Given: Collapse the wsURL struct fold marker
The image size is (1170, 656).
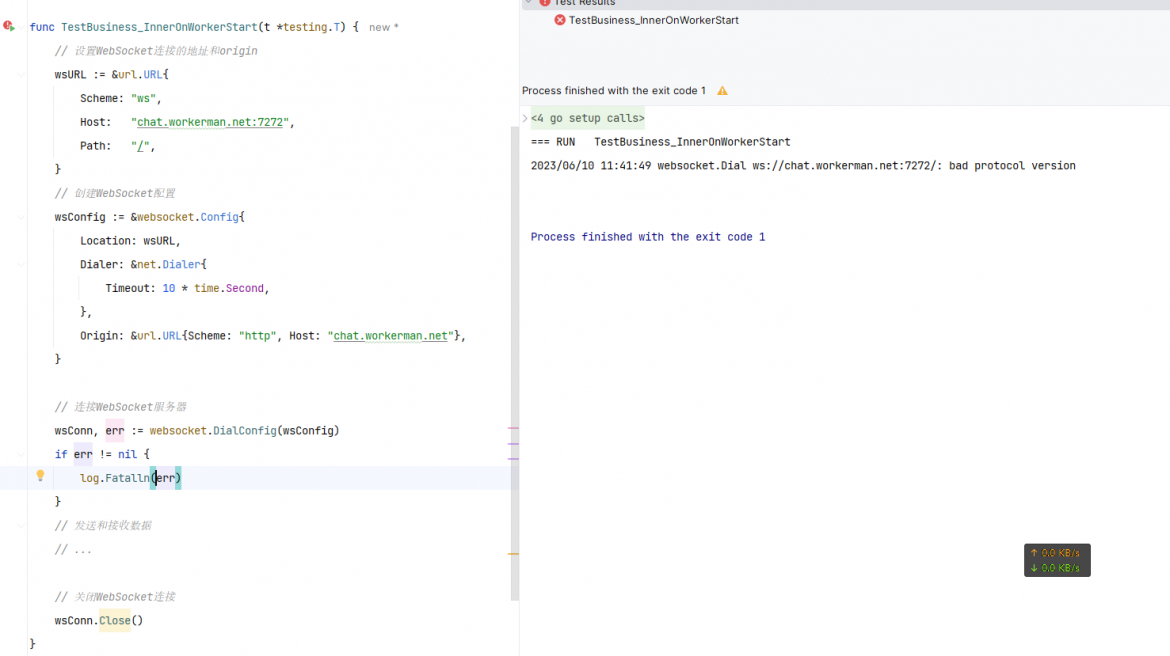Looking at the screenshot, I should 21,75.
